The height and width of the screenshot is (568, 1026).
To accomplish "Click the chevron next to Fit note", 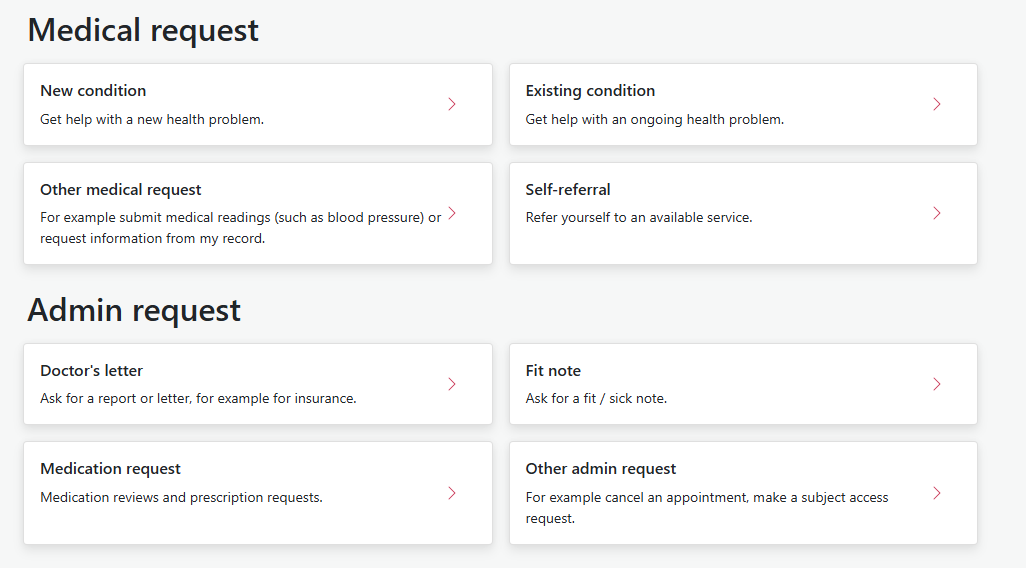I will [x=937, y=384].
